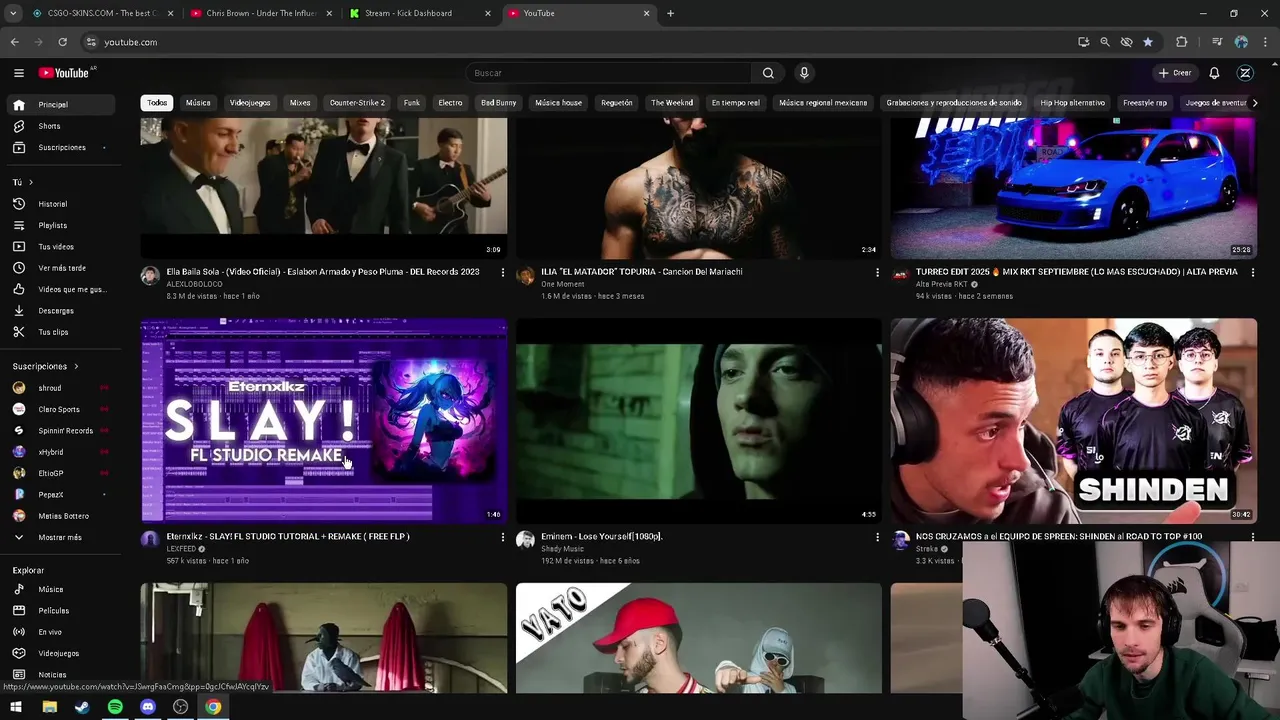Open Alta Previa RKT channel link
This screenshot has height=720, width=1280.
tap(942, 284)
